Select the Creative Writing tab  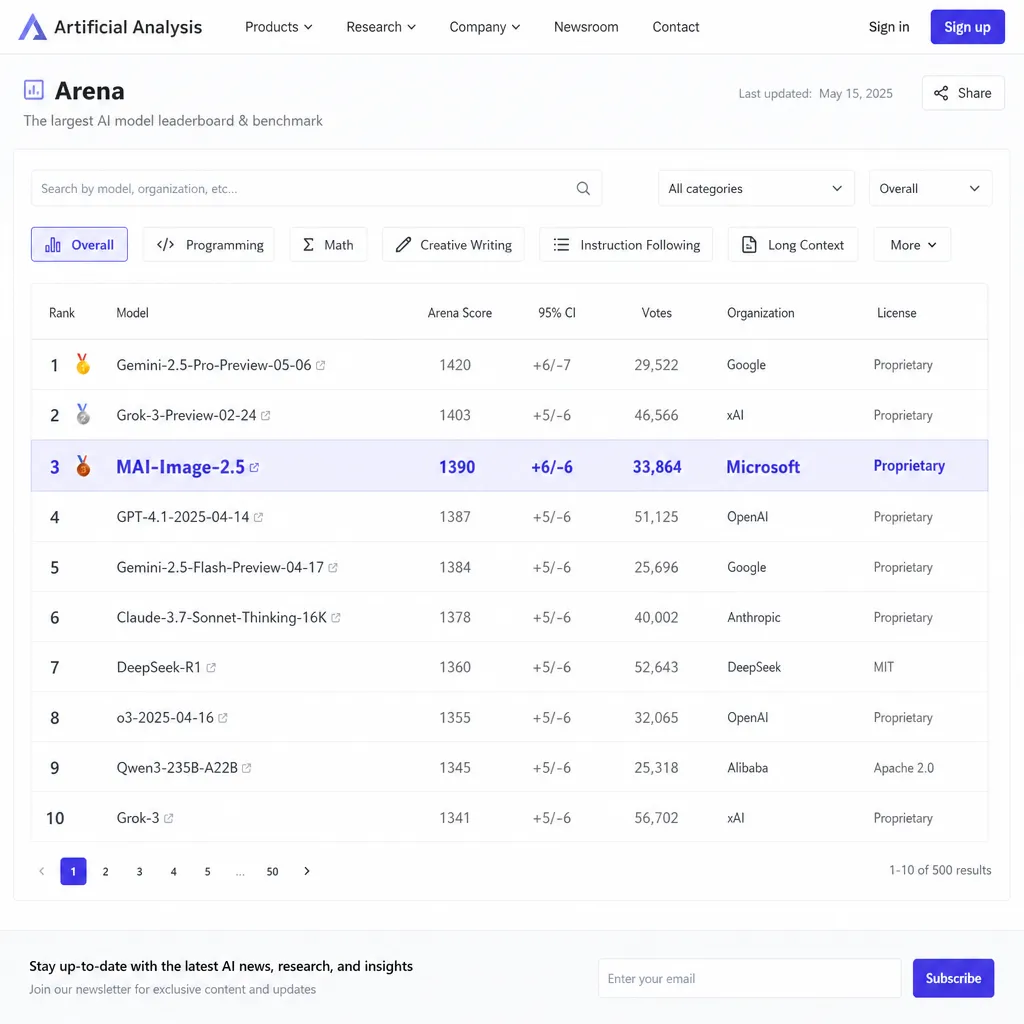pos(453,245)
